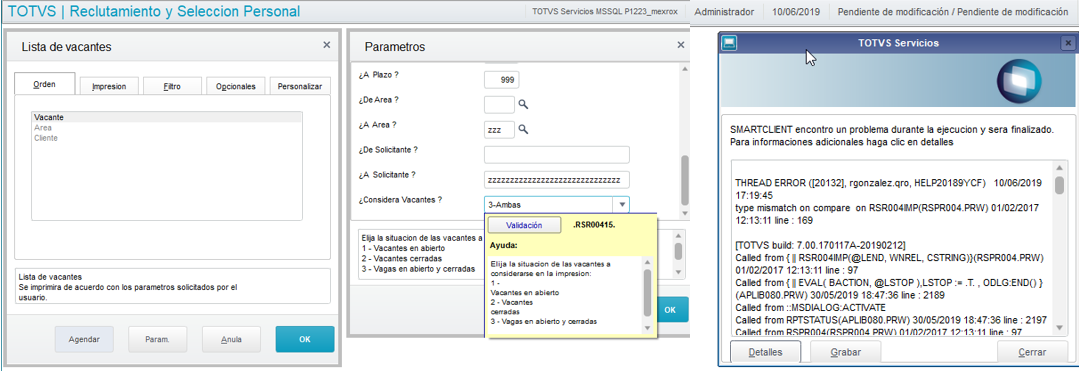Open the 3-Ambas combo box
This screenshot has height=371, width=1079.
click(x=556, y=204)
